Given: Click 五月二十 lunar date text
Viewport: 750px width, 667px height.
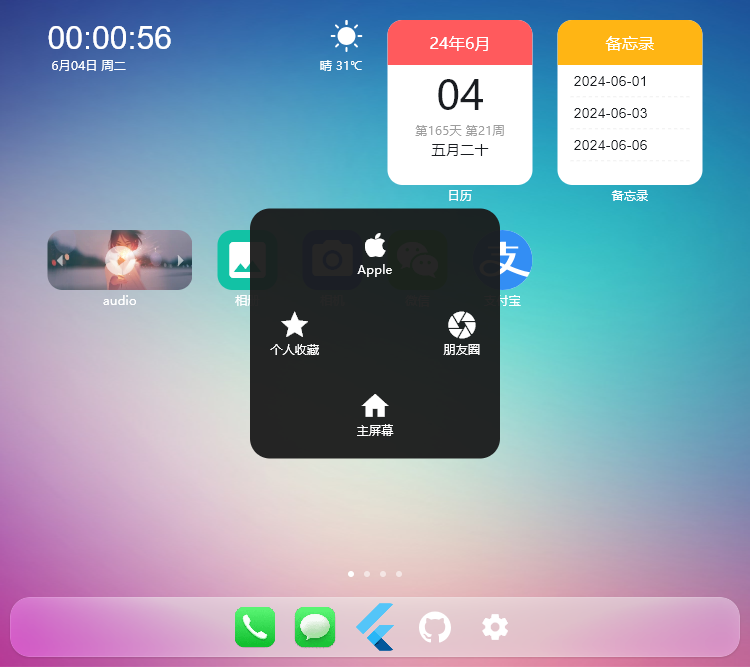Looking at the screenshot, I should coord(460,150).
